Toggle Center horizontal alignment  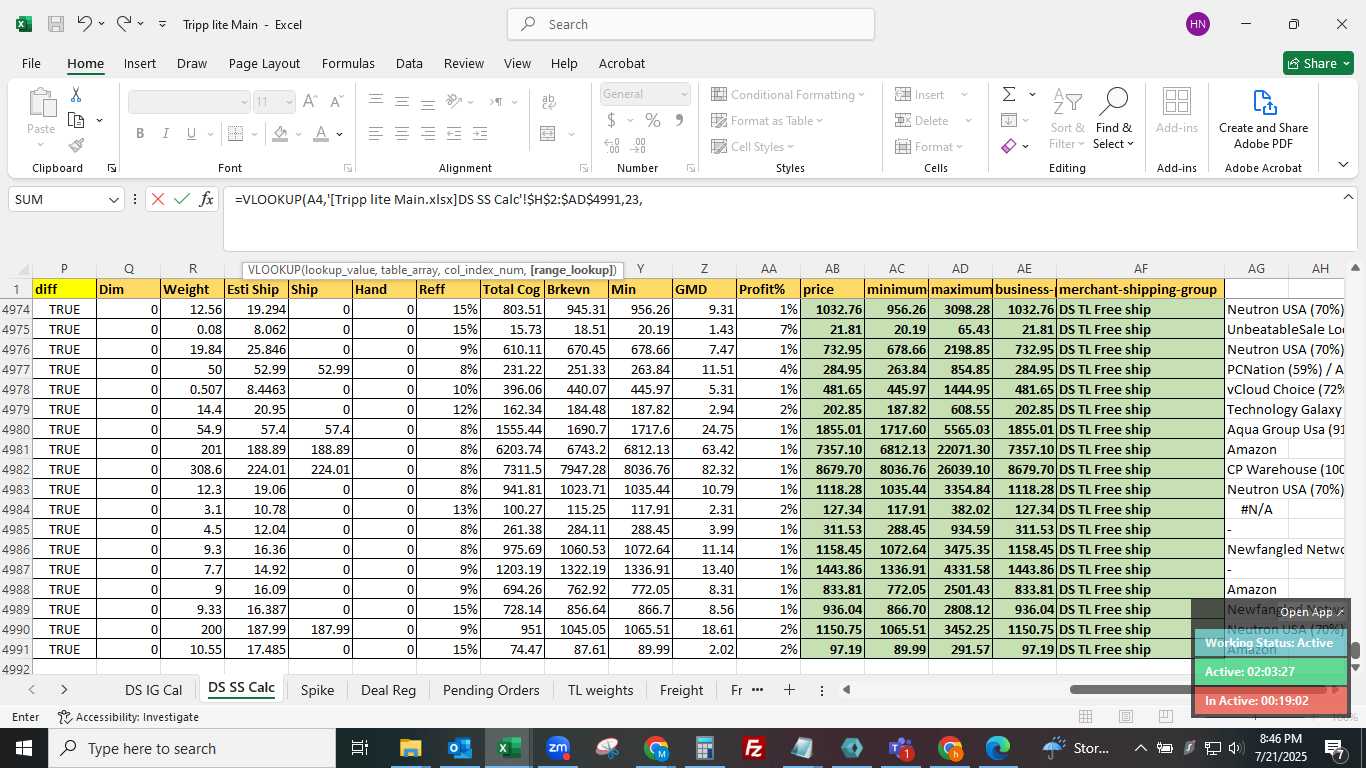pyautogui.click(x=401, y=133)
